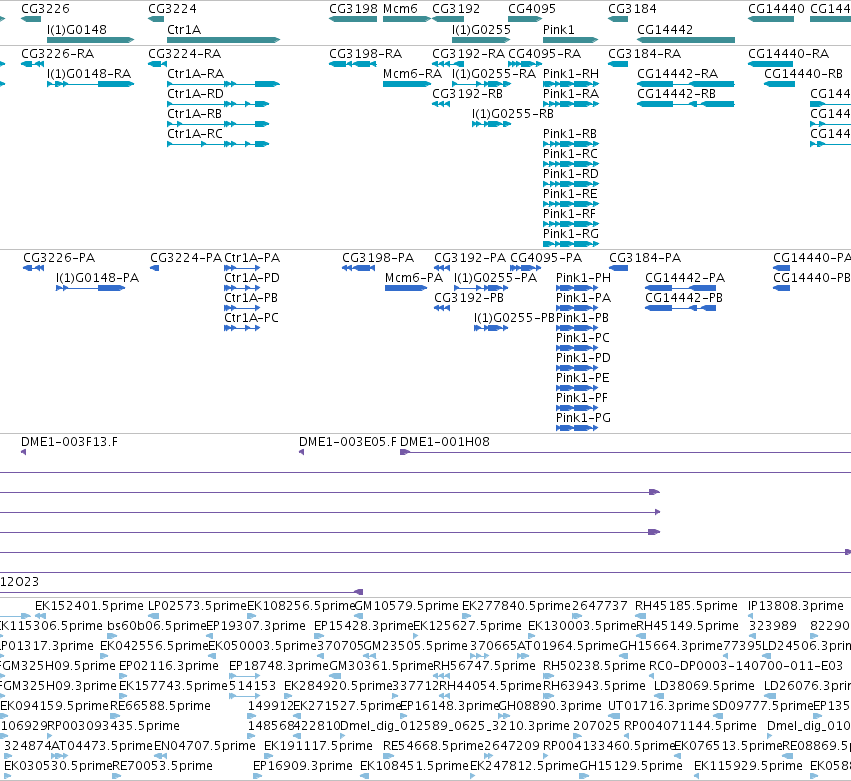Select protein Ctr1A-PC
Screen dimensions: 851x781
(242, 328)
